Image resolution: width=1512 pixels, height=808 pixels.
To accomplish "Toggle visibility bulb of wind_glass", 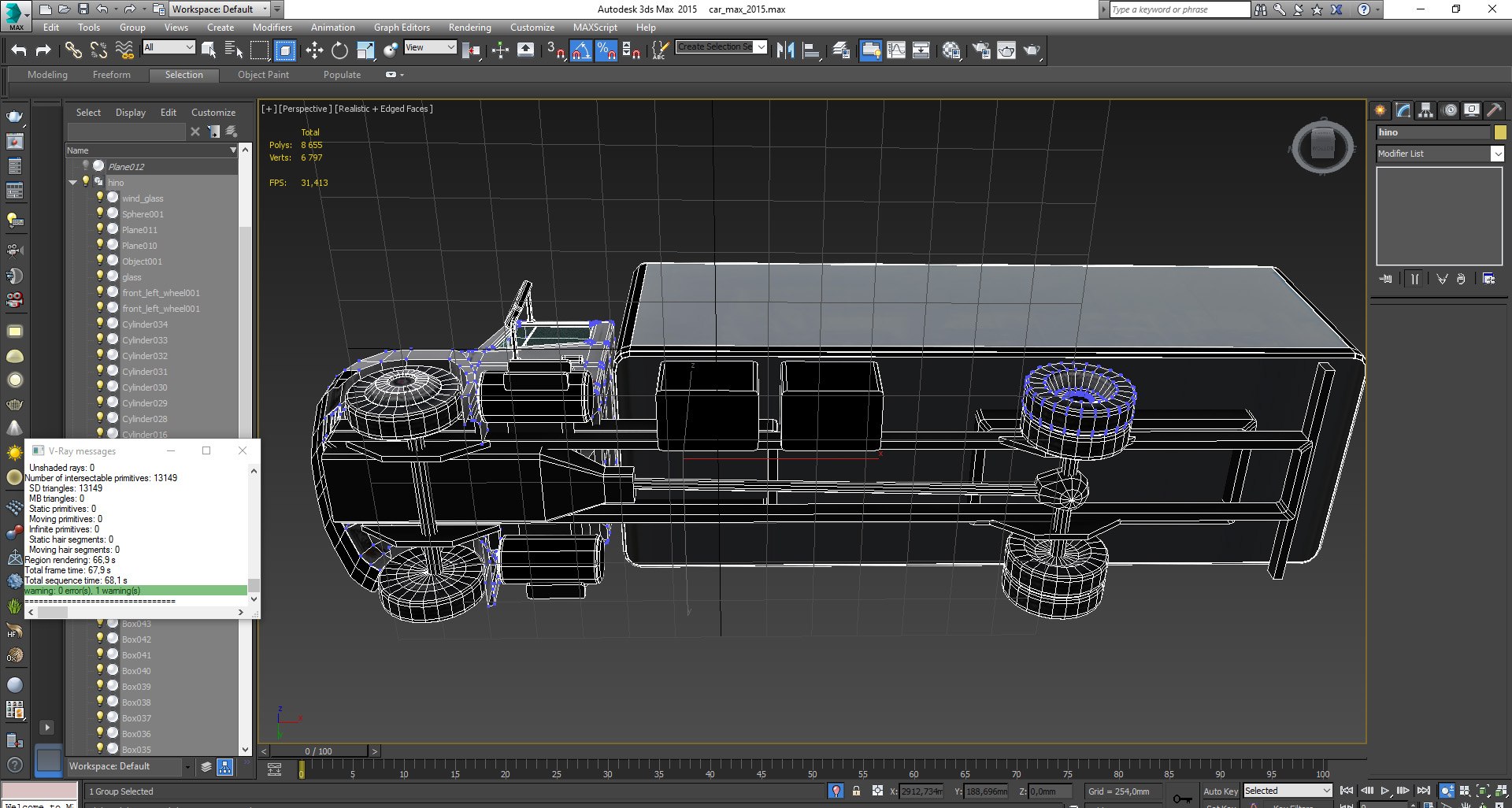I will pos(100,198).
